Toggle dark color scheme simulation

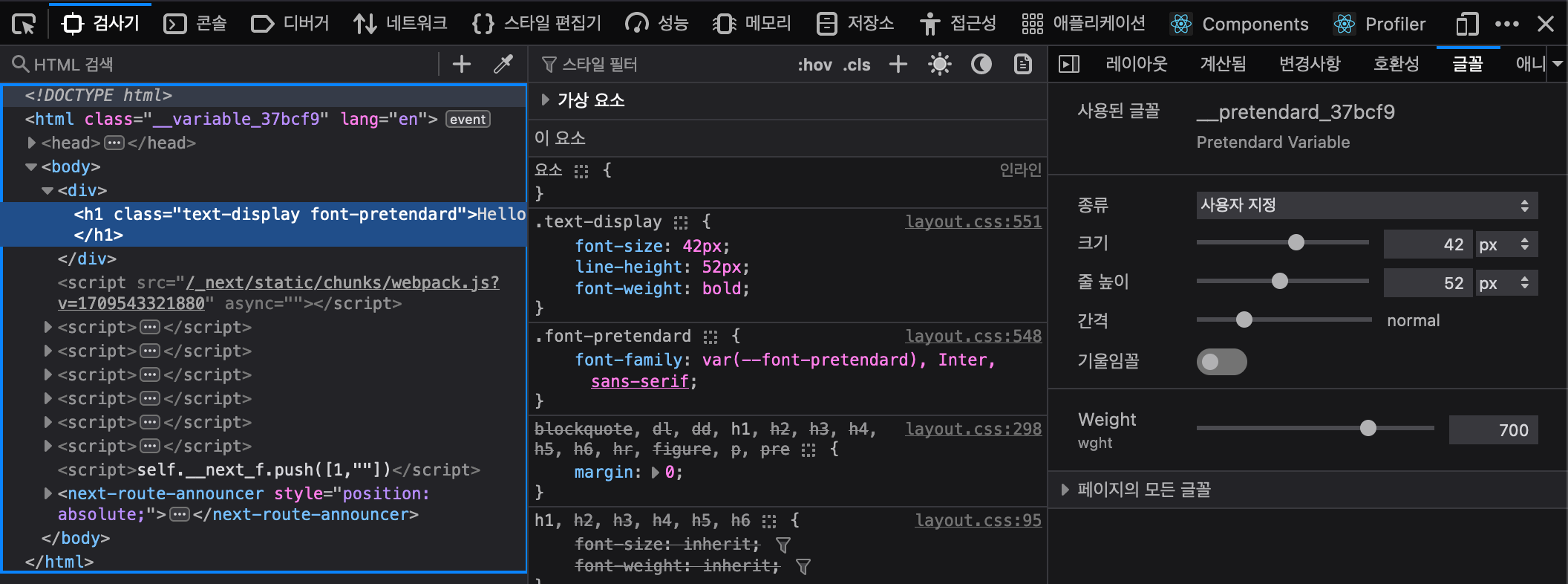(981, 64)
